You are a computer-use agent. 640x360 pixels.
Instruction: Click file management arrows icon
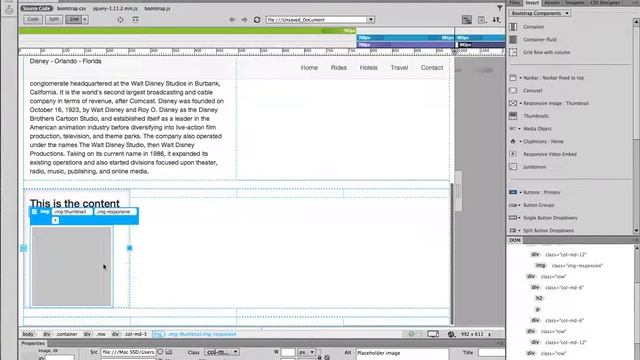point(496,20)
